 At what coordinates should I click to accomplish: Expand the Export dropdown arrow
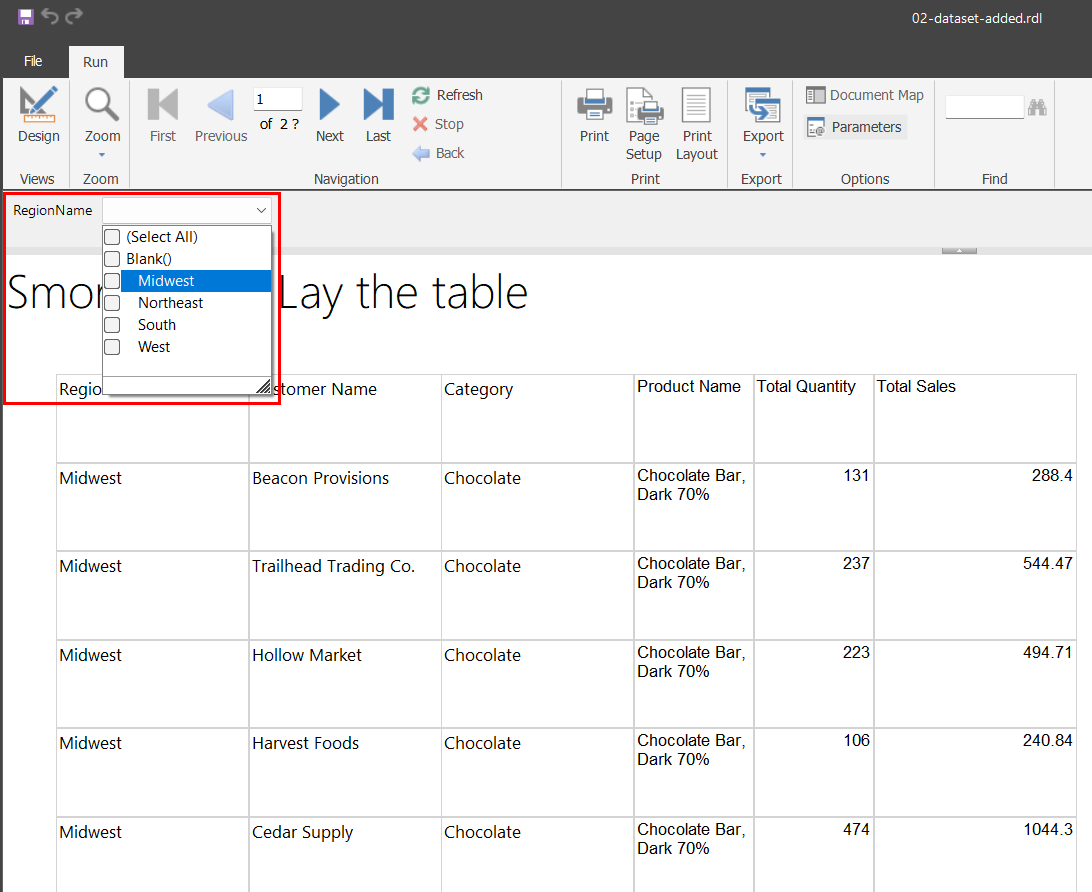coord(763,155)
